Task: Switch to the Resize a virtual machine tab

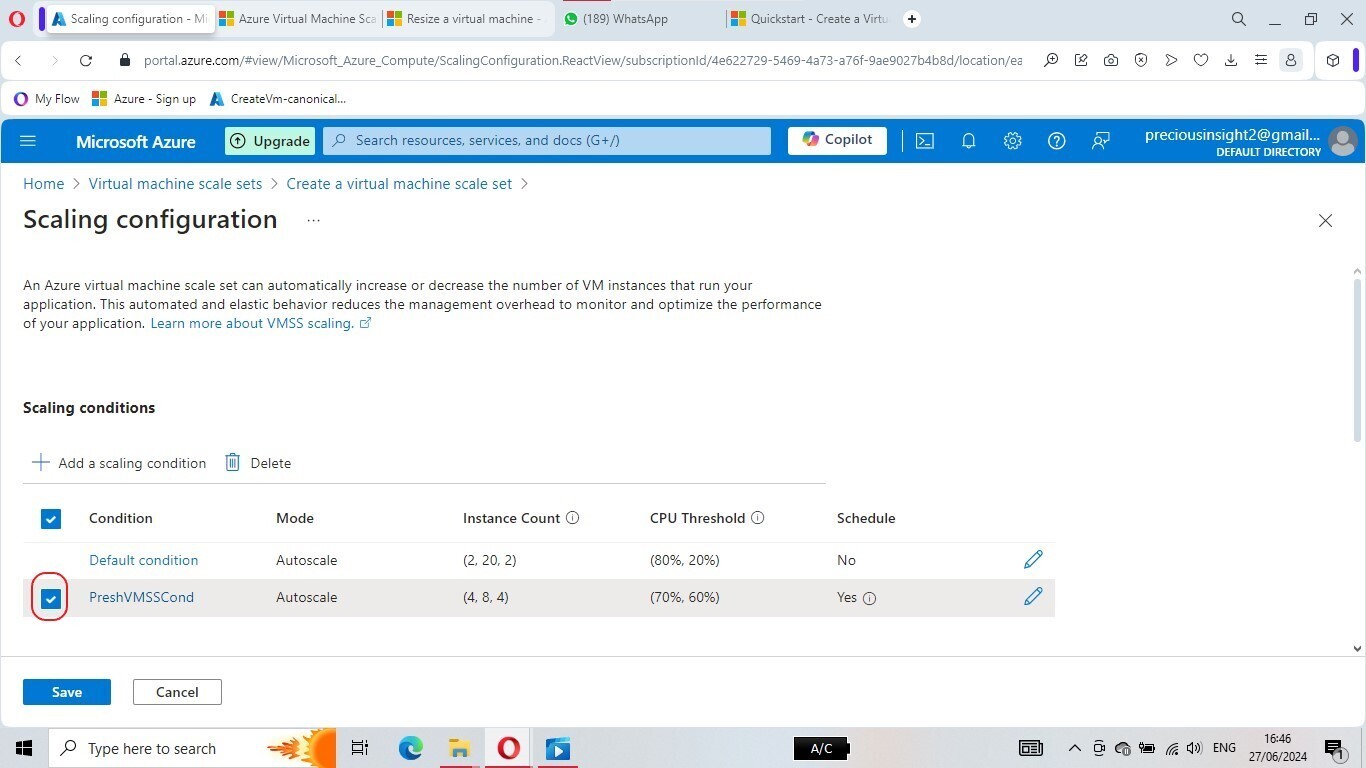Action: (x=465, y=19)
